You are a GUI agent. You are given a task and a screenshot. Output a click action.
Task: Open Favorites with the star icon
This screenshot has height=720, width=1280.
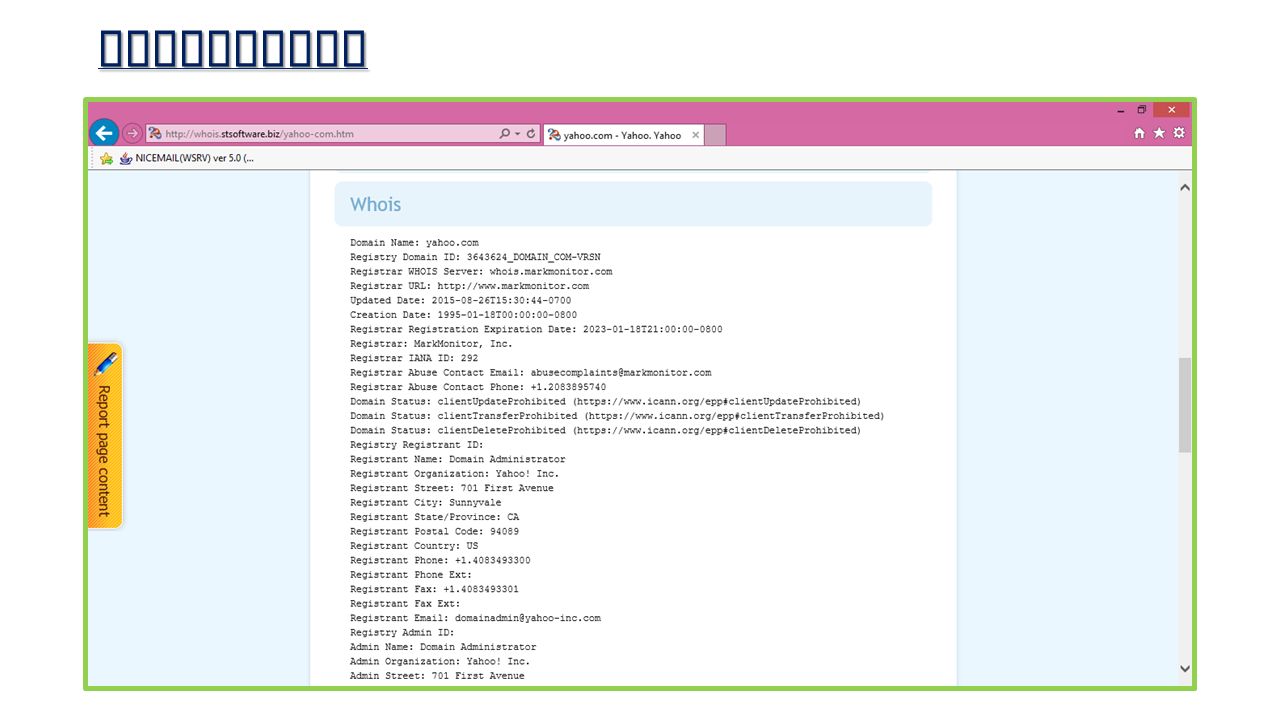1159,133
